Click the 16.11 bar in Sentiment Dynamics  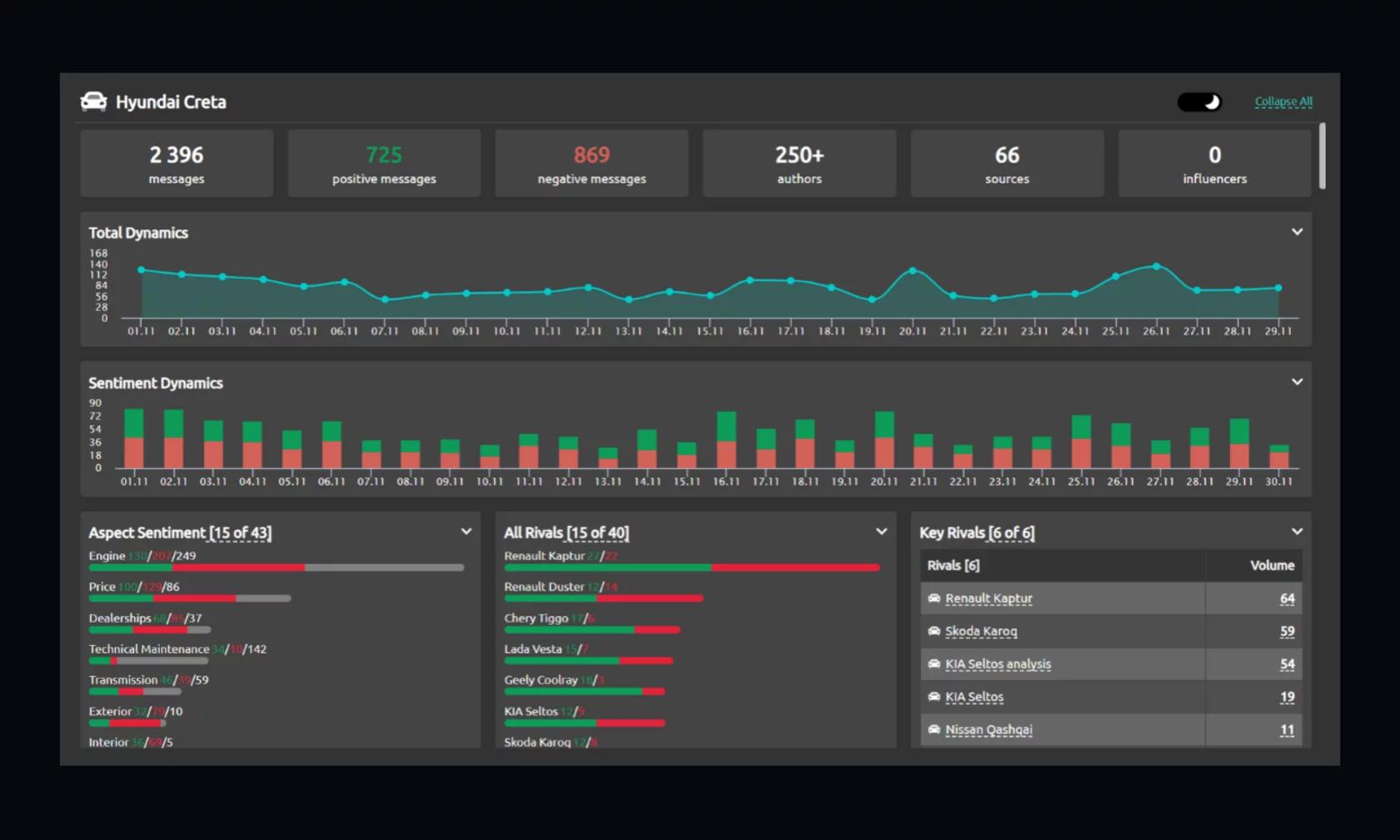coord(727,439)
